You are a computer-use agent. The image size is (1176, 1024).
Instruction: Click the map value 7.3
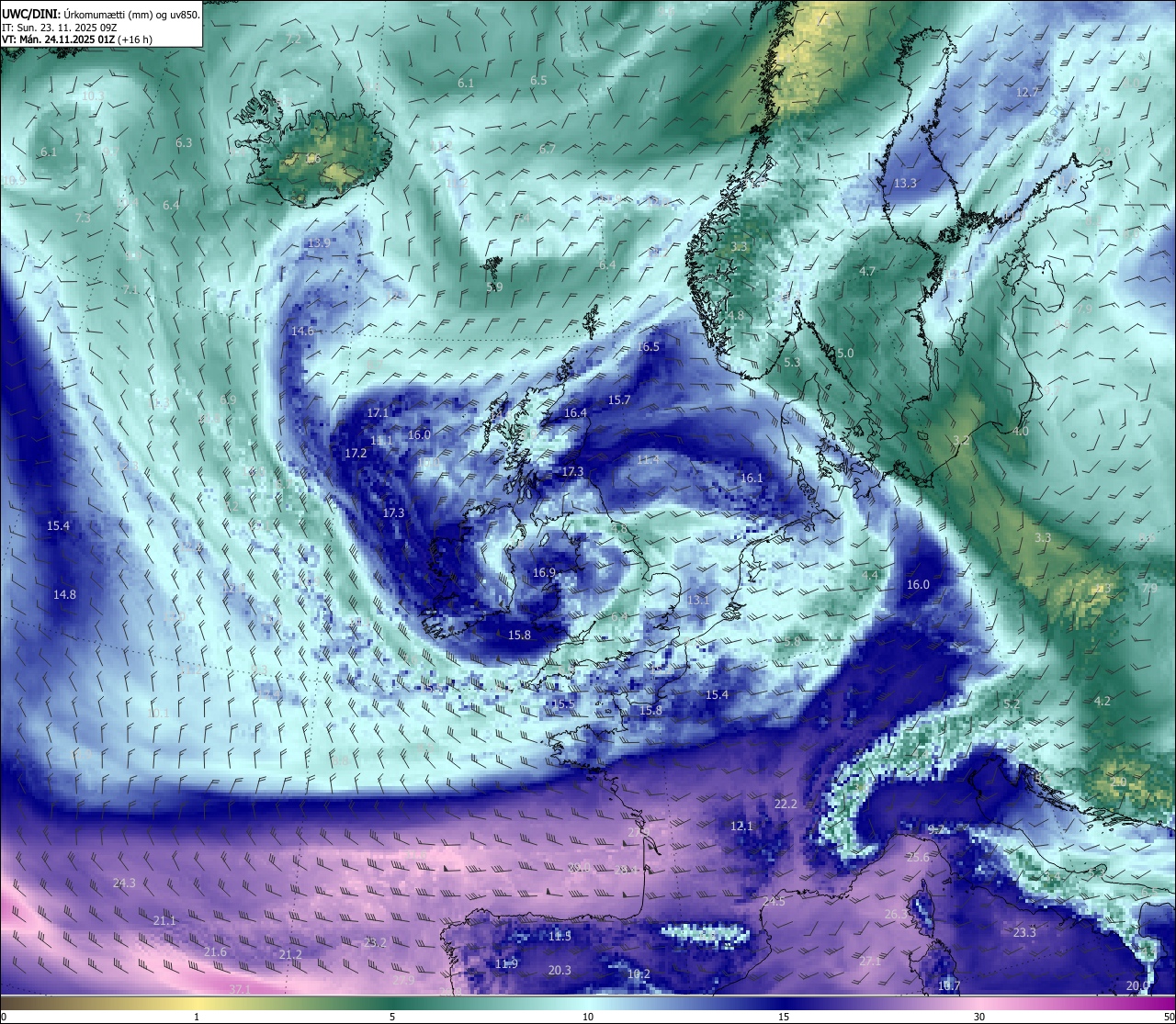click(83, 219)
